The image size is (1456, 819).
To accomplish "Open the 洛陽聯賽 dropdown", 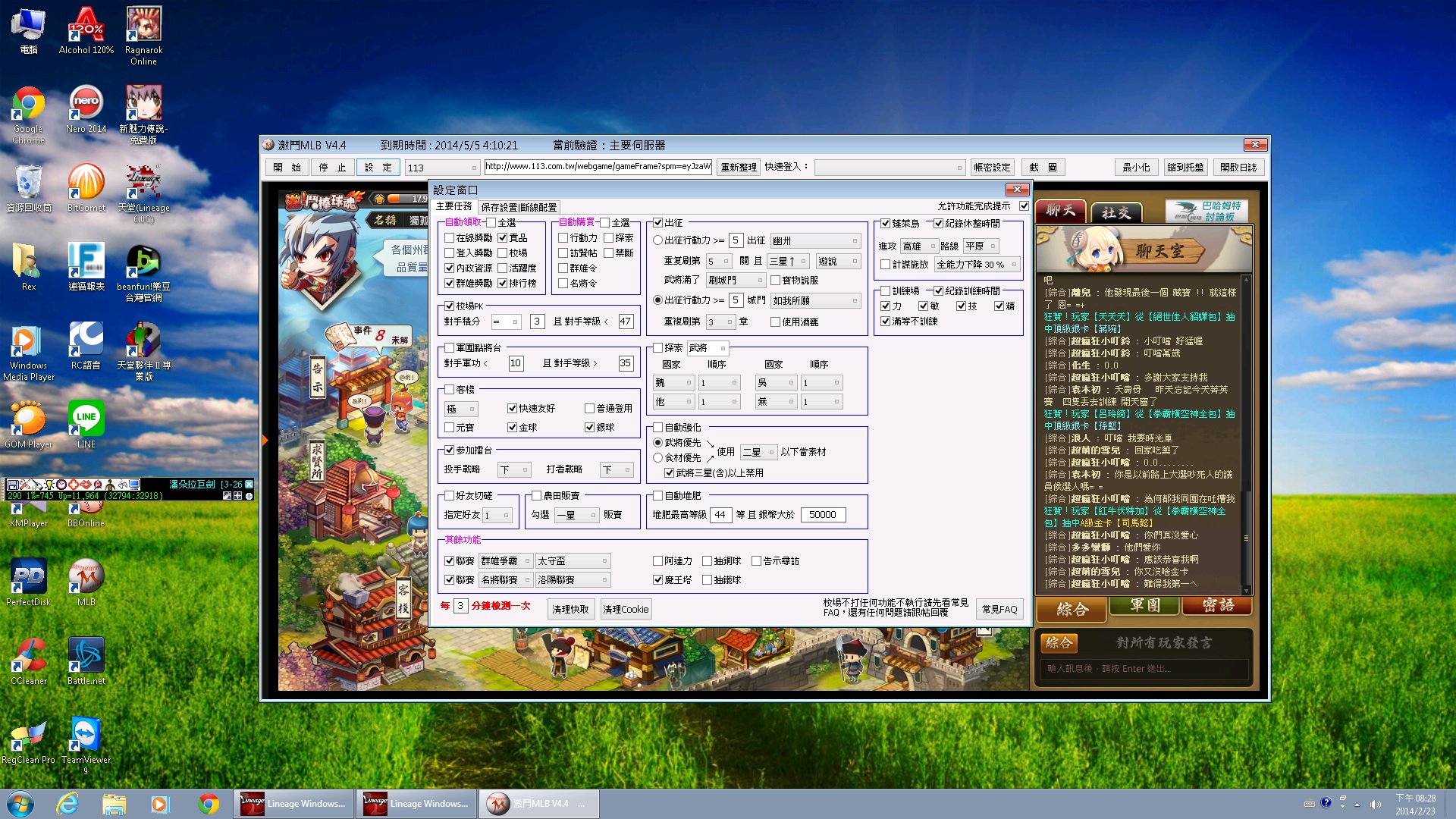I will pyautogui.click(x=573, y=580).
